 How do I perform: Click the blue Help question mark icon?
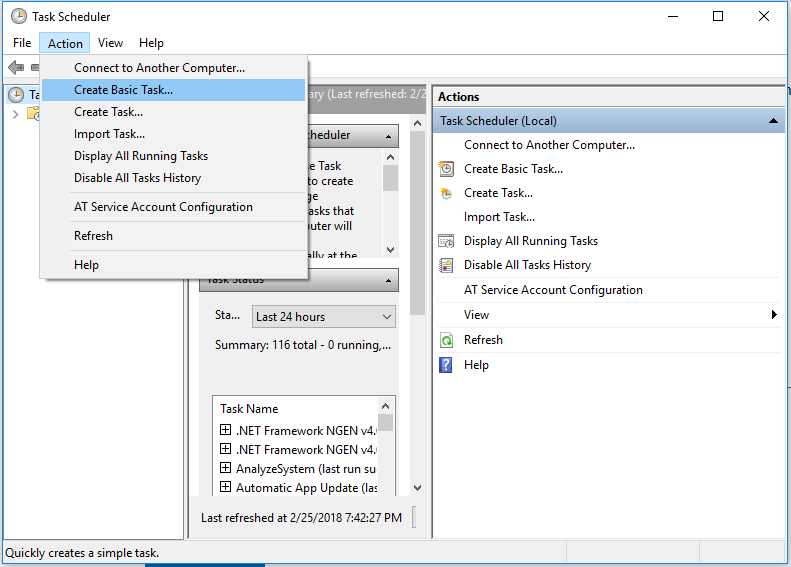[446, 365]
